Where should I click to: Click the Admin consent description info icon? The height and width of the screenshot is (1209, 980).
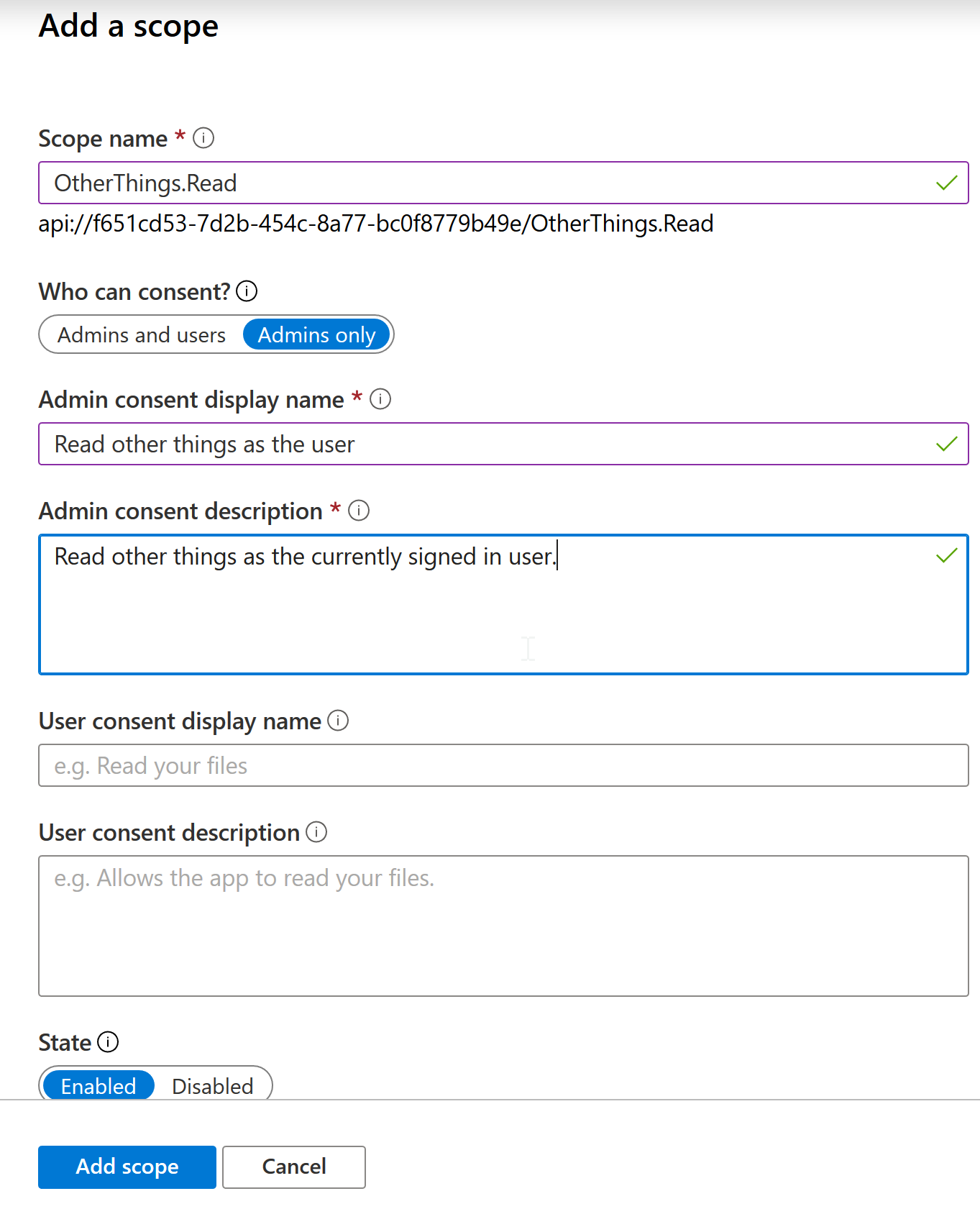(360, 511)
